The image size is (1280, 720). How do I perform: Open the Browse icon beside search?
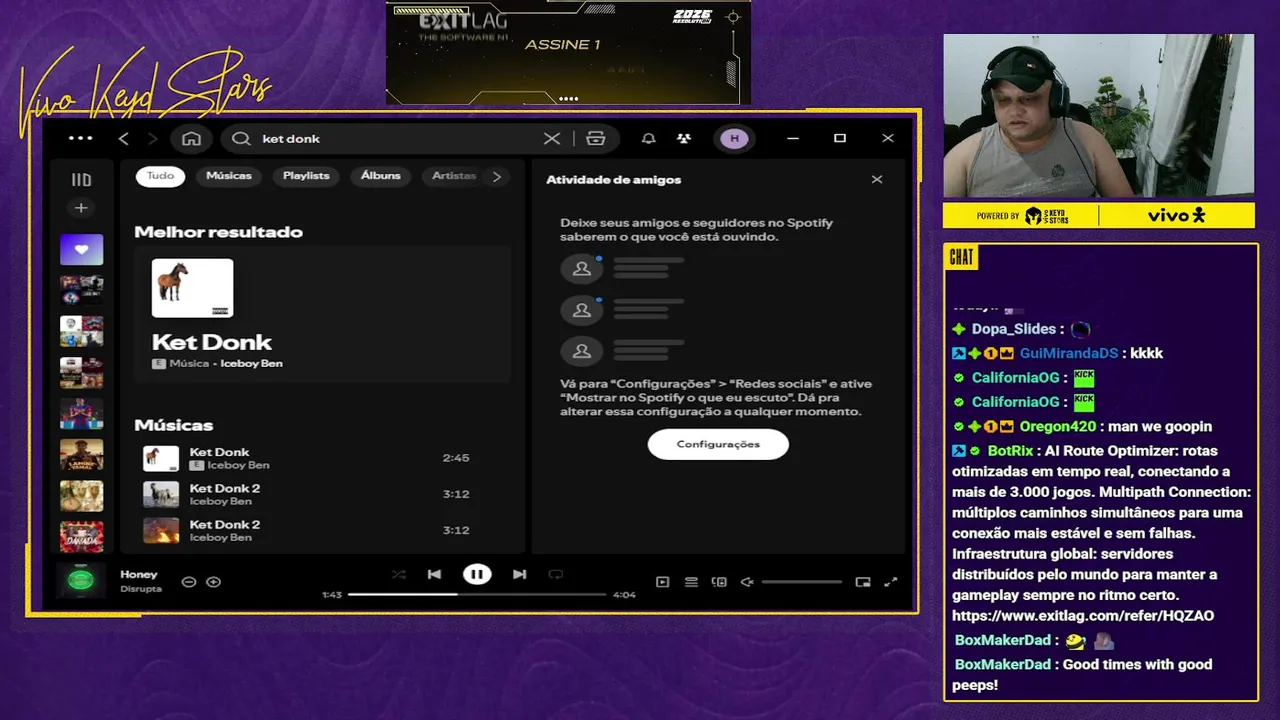pos(596,138)
